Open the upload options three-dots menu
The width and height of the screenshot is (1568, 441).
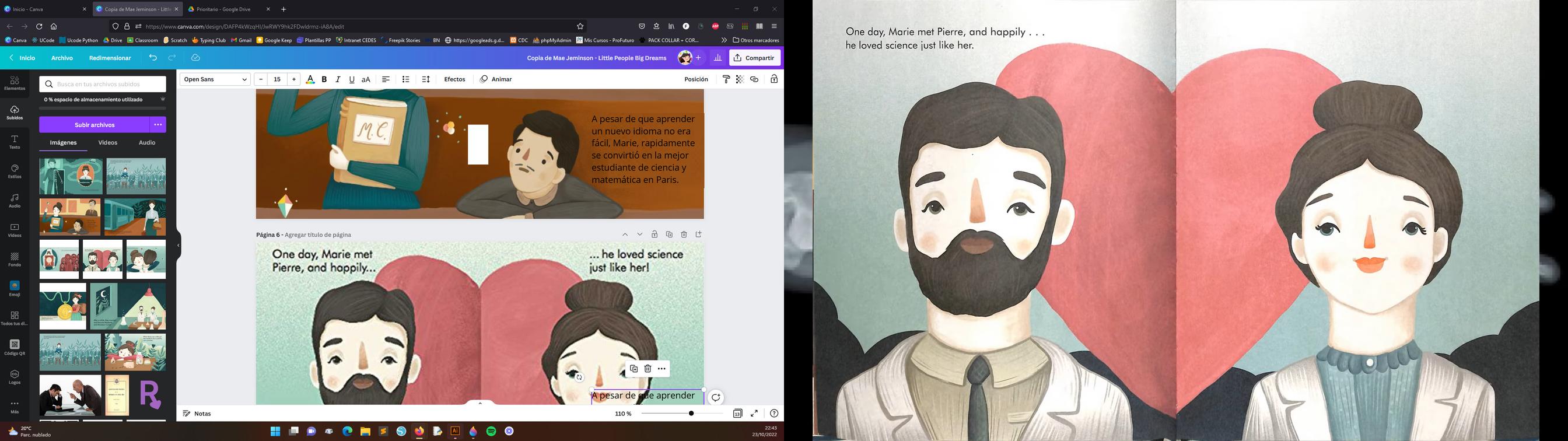pyautogui.click(x=158, y=125)
